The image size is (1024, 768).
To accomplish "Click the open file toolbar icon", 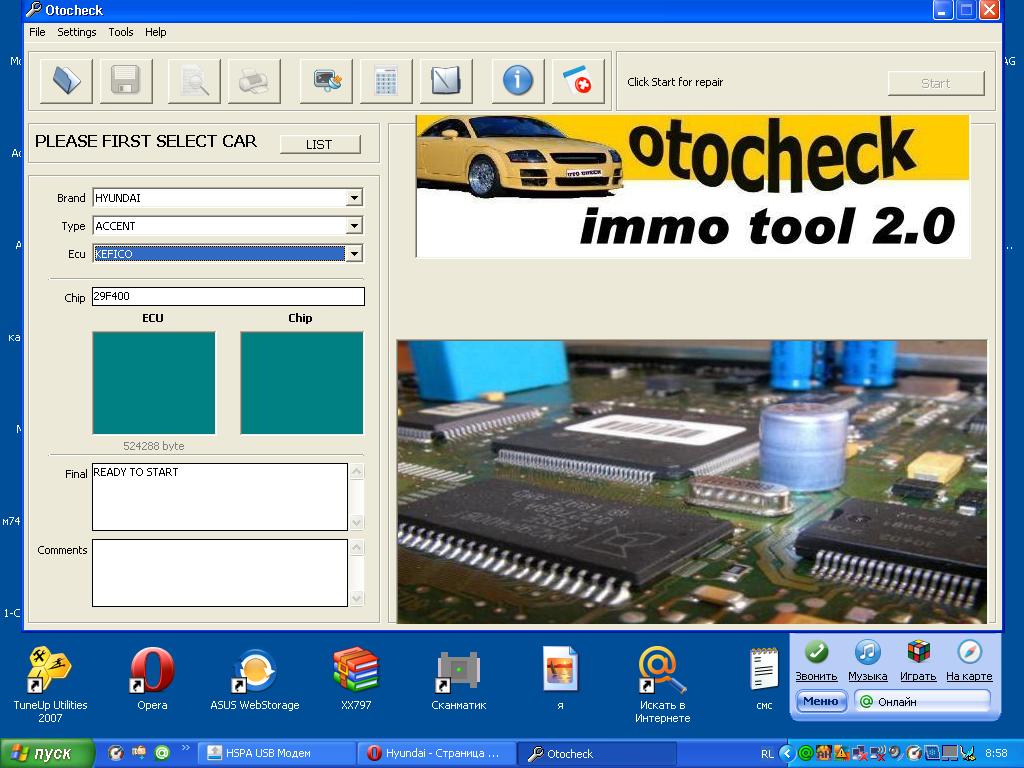I will (x=66, y=81).
